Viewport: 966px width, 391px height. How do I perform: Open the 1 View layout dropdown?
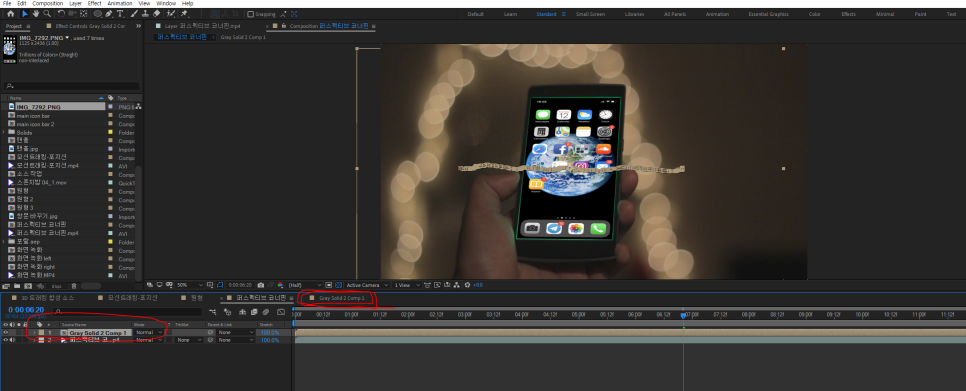tap(407, 285)
